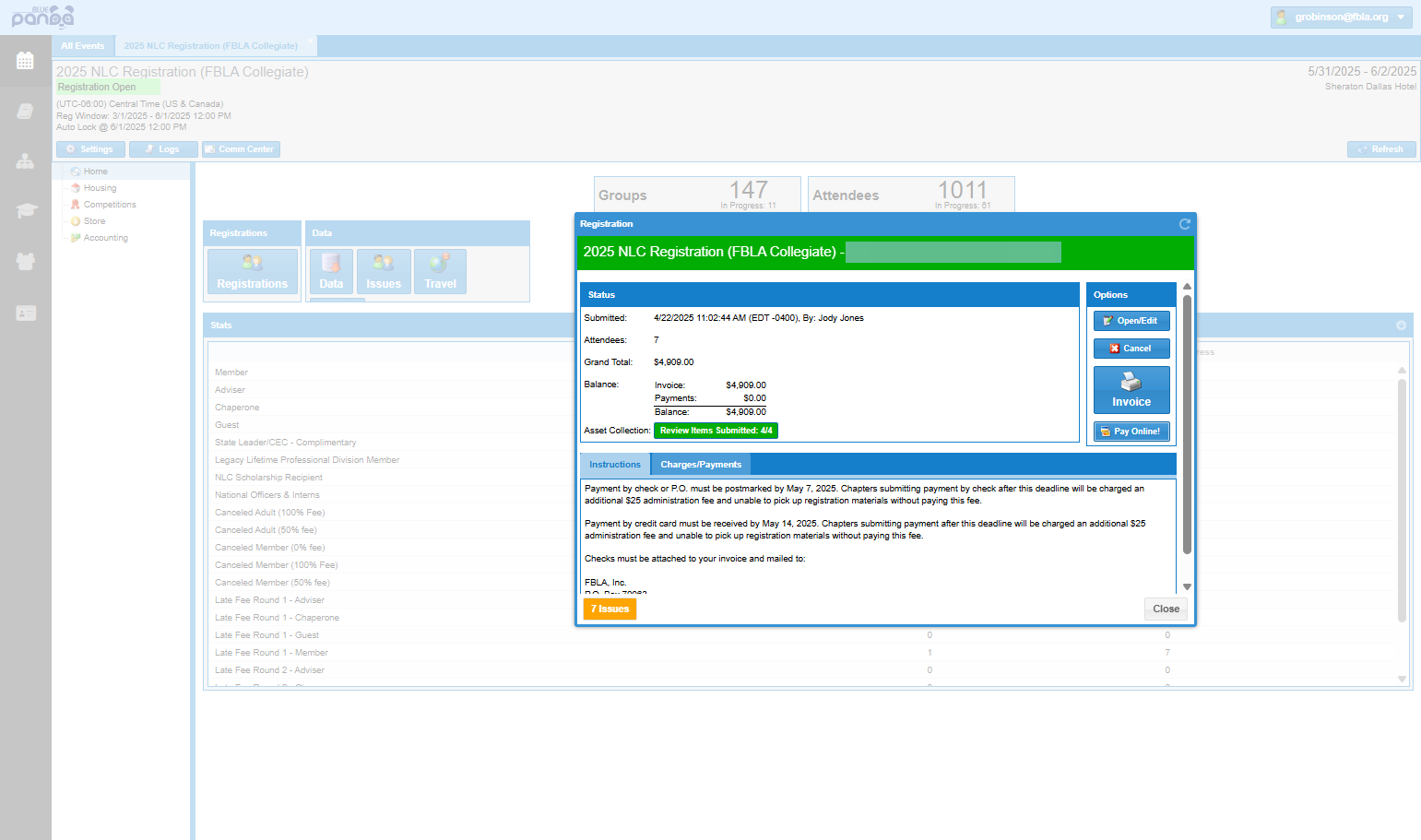This screenshot has width=1421, height=840.
Task: Select Home in the navigation tree
Action: [96, 172]
